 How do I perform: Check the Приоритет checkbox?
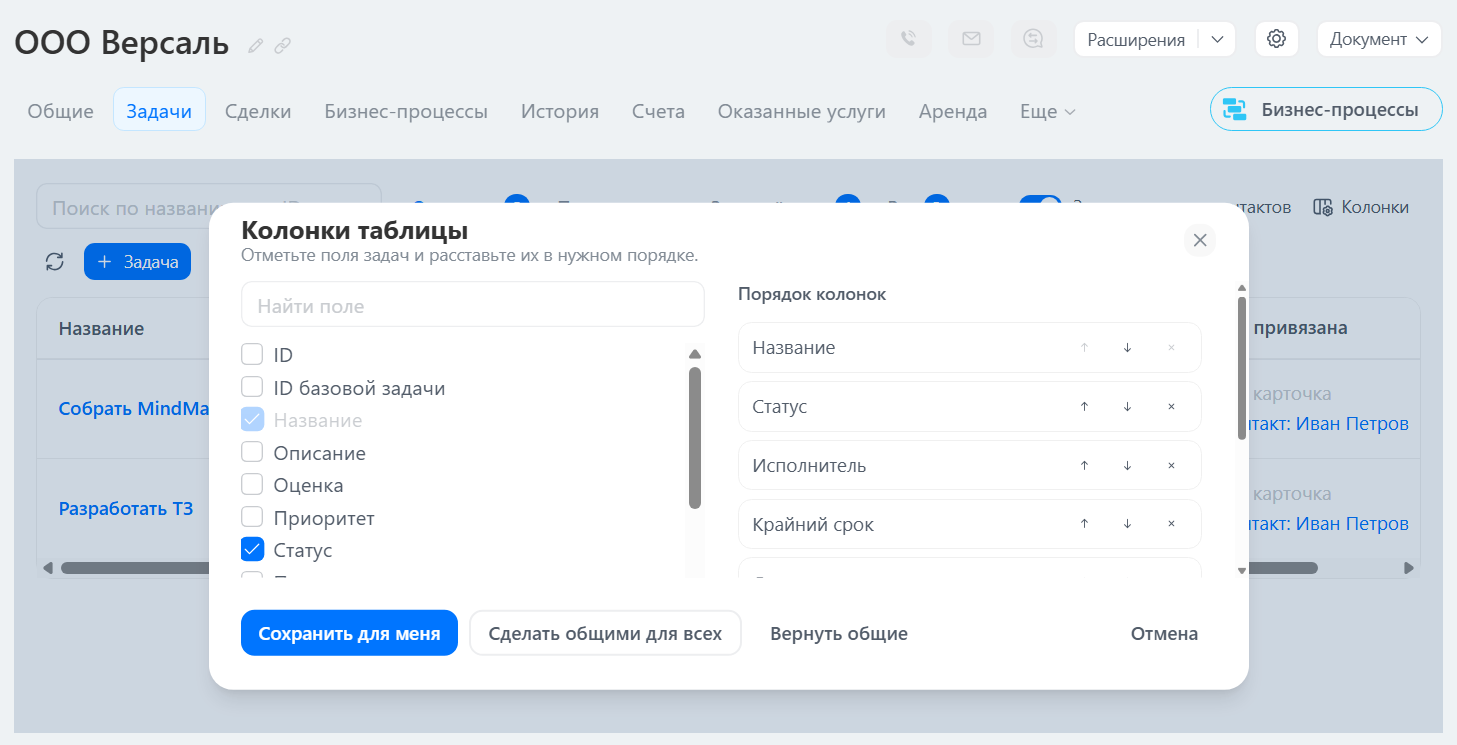[252, 518]
